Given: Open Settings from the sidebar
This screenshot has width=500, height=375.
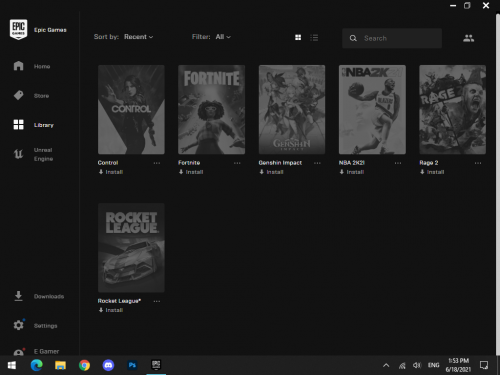Looking at the screenshot, I should [x=45, y=326].
